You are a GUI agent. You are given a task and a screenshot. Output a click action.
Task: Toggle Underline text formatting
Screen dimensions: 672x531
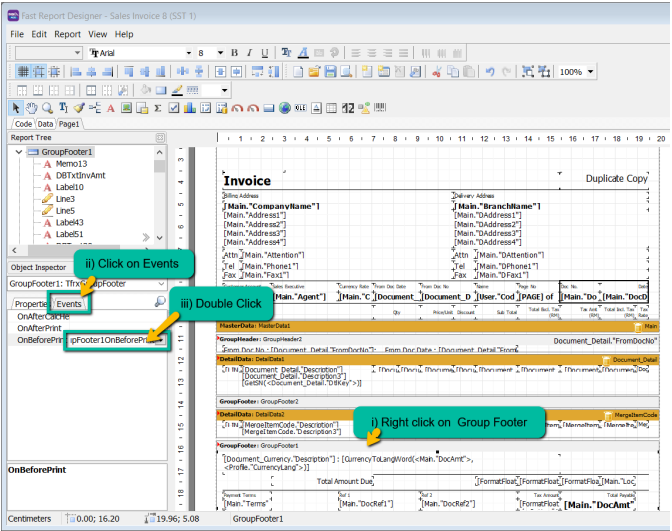click(264, 53)
